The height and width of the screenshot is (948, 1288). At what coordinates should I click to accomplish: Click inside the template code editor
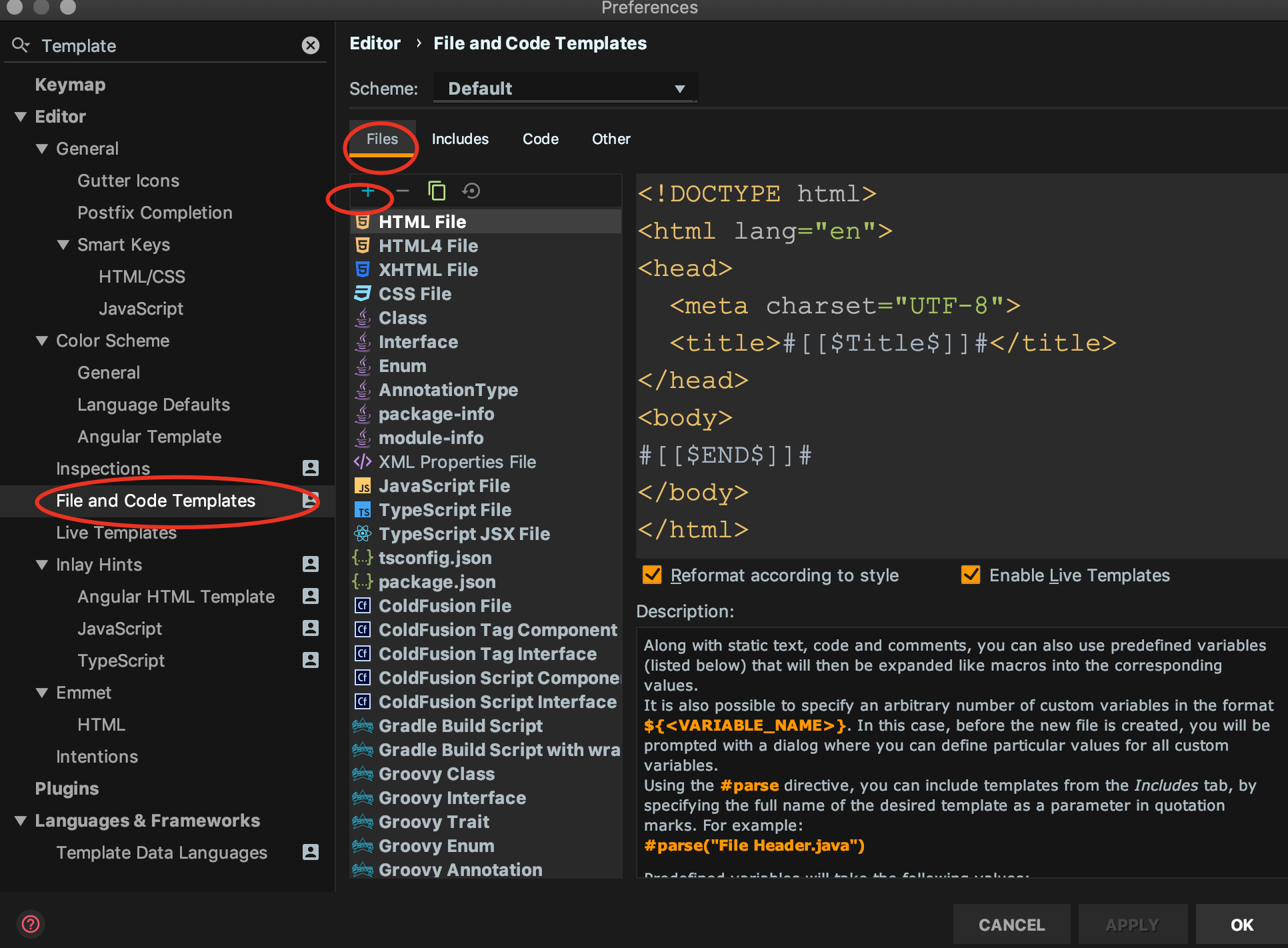click(961, 365)
